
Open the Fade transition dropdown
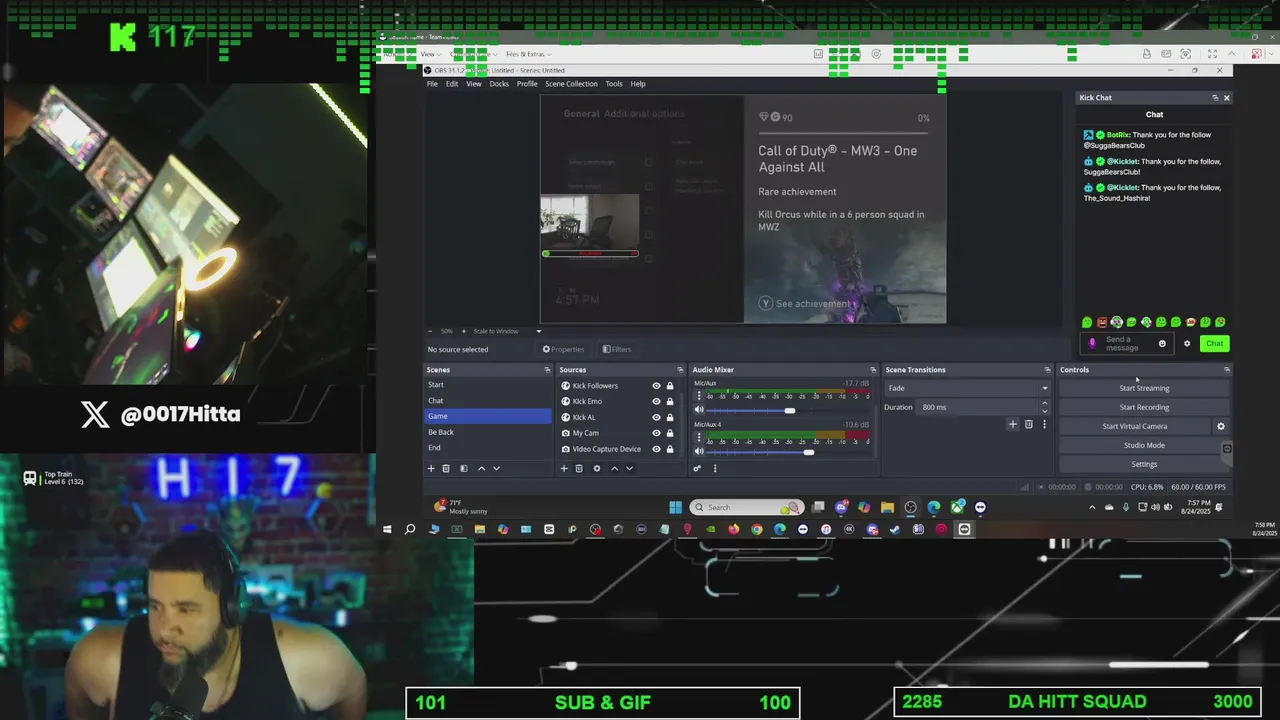pyautogui.click(x=967, y=388)
